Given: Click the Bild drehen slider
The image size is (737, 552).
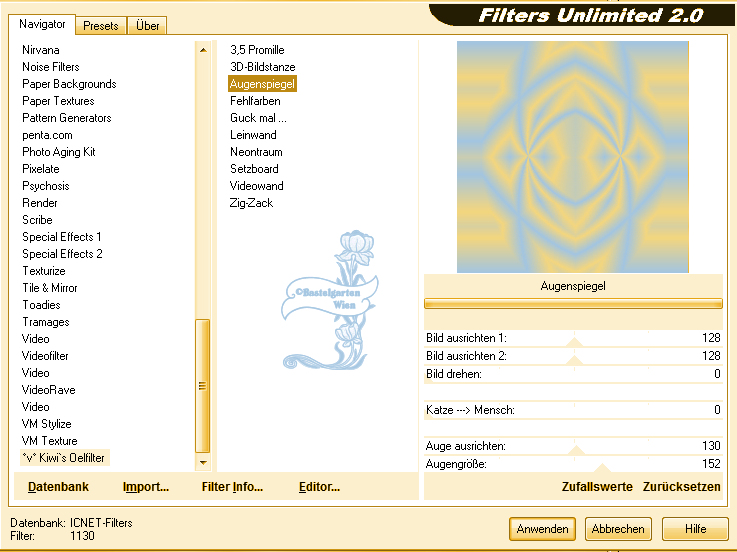Looking at the screenshot, I should 573,374.
